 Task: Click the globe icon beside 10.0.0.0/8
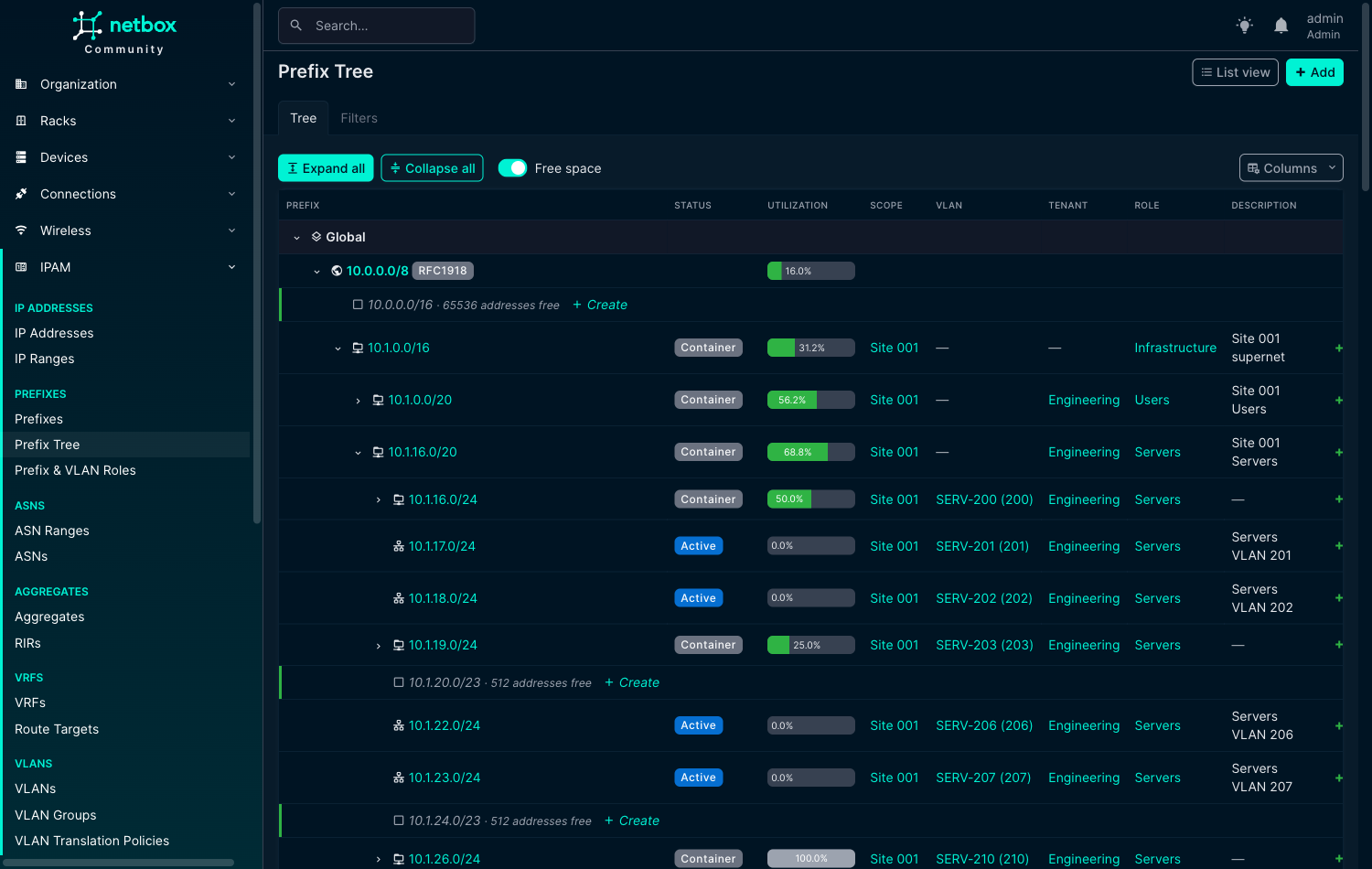pos(337,271)
